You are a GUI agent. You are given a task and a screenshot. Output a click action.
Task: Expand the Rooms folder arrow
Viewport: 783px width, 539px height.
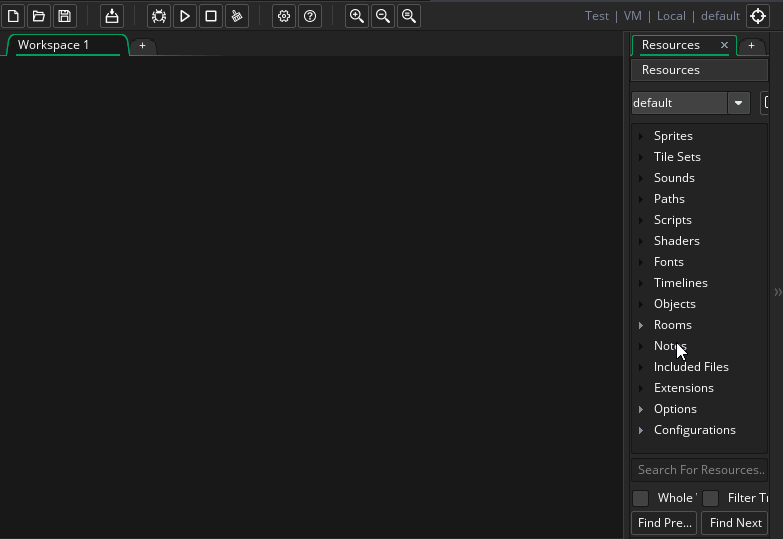(641, 325)
